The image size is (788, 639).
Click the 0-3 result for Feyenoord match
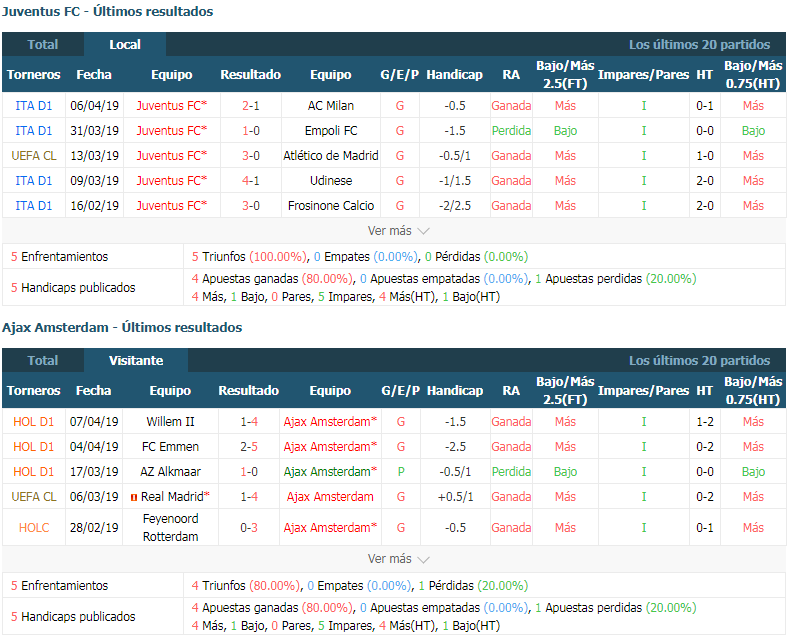(x=249, y=527)
